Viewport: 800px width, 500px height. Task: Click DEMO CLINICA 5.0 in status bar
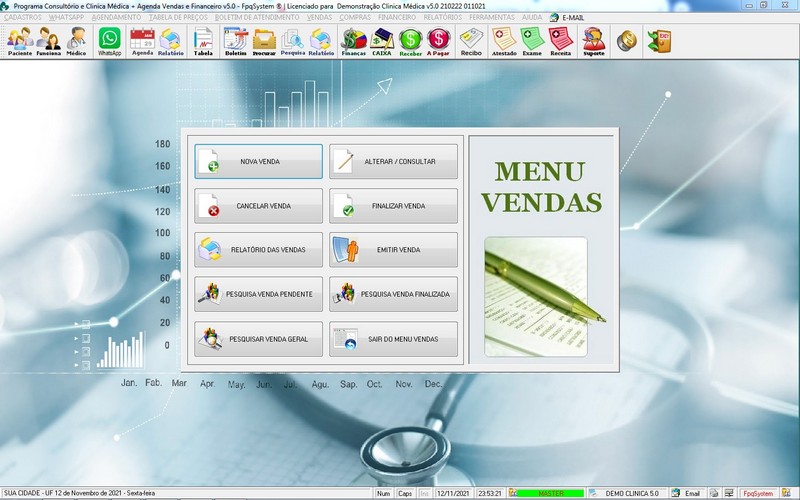pos(627,493)
